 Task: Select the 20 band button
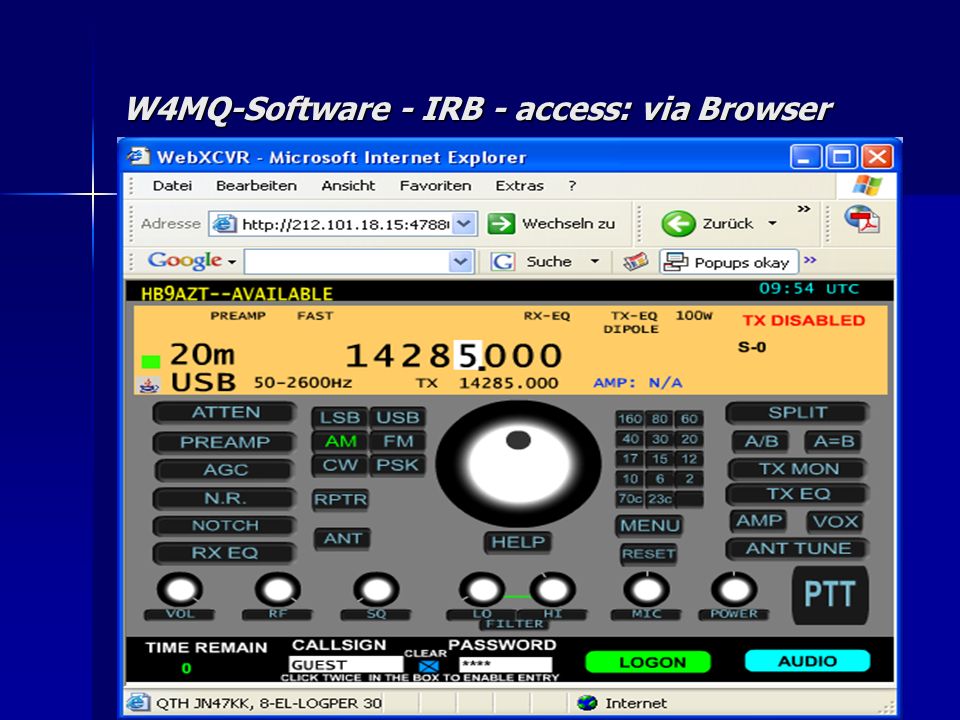point(689,439)
